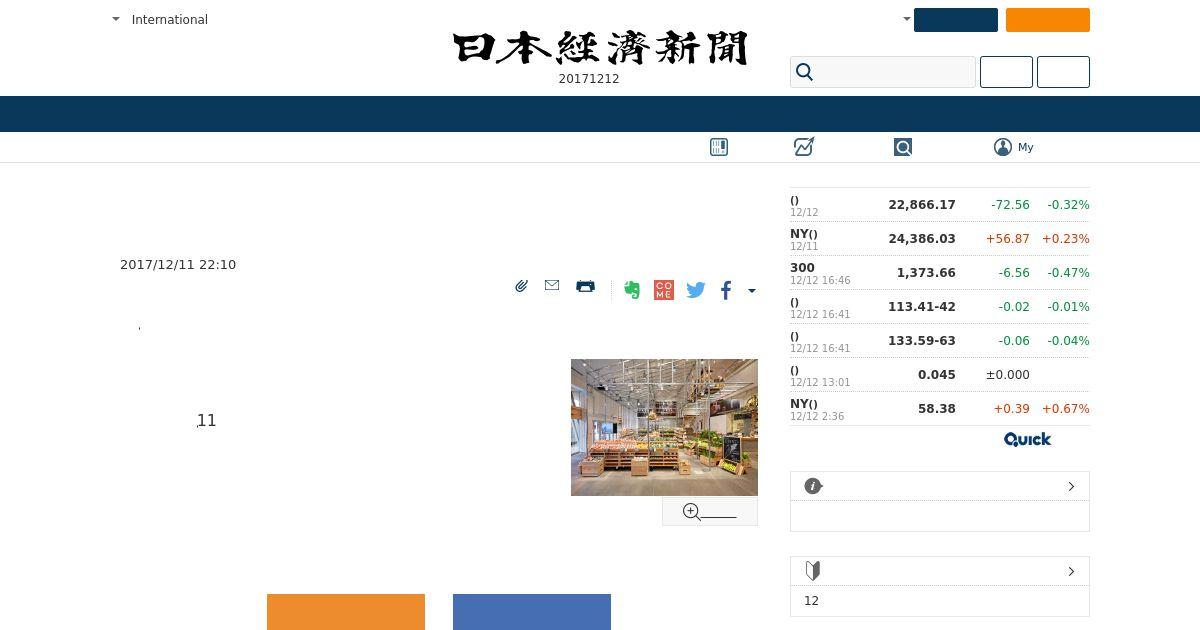The width and height of the screenshot is (1200, 630).
Task: Select exchange rate 133.59-63
Action: point(922,341)
